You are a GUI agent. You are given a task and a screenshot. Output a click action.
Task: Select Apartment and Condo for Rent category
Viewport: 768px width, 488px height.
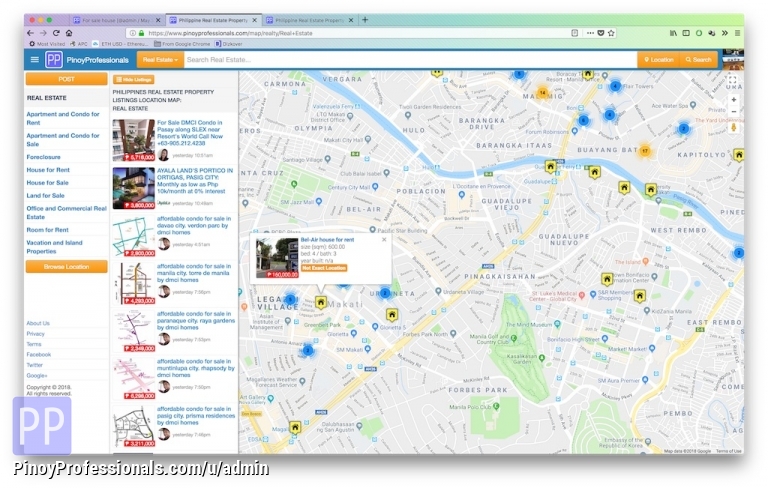coord(63,118)
